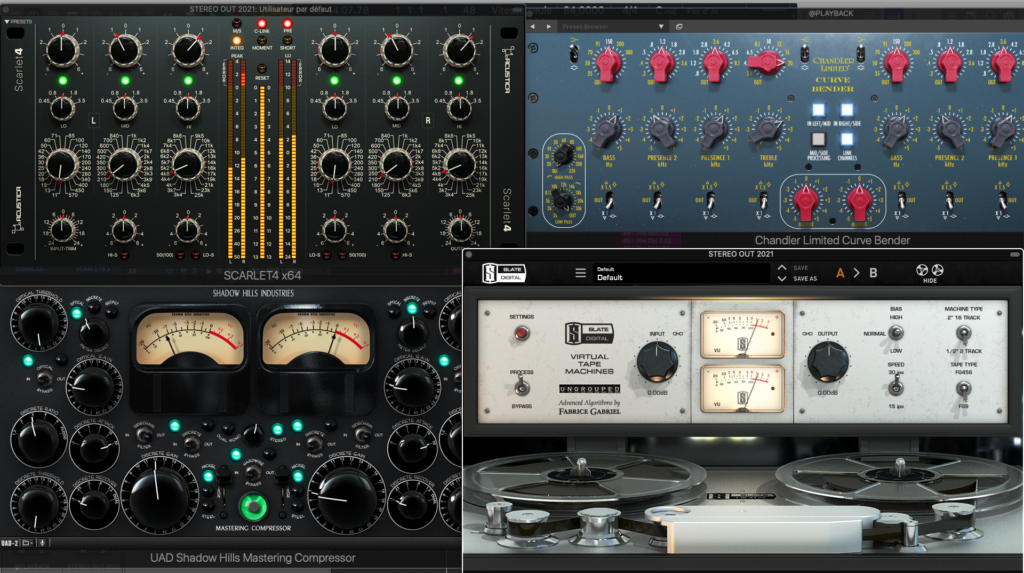The width and height of the screenshot is (1024, 573).
Task: Click the TREBLE gain knob on Curve Bender
Action: [x=769, y=131]
